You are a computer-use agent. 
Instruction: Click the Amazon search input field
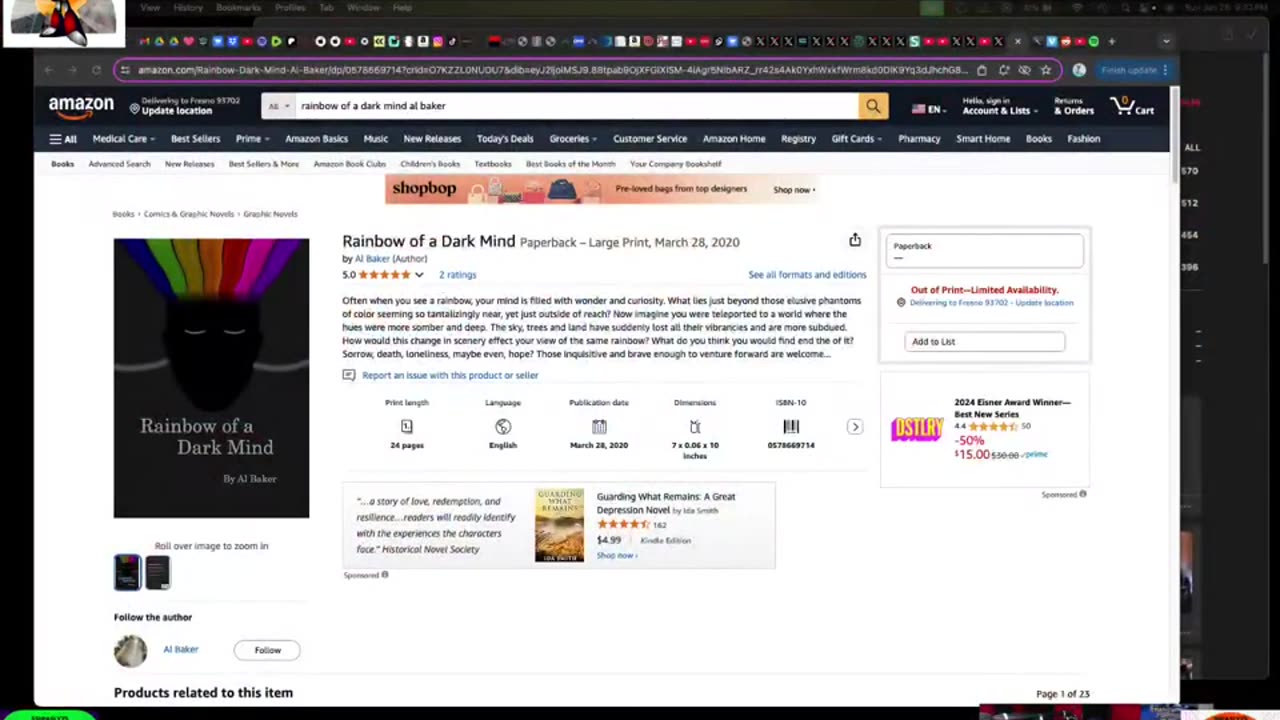pyautogui.click(x=576, y=105)
